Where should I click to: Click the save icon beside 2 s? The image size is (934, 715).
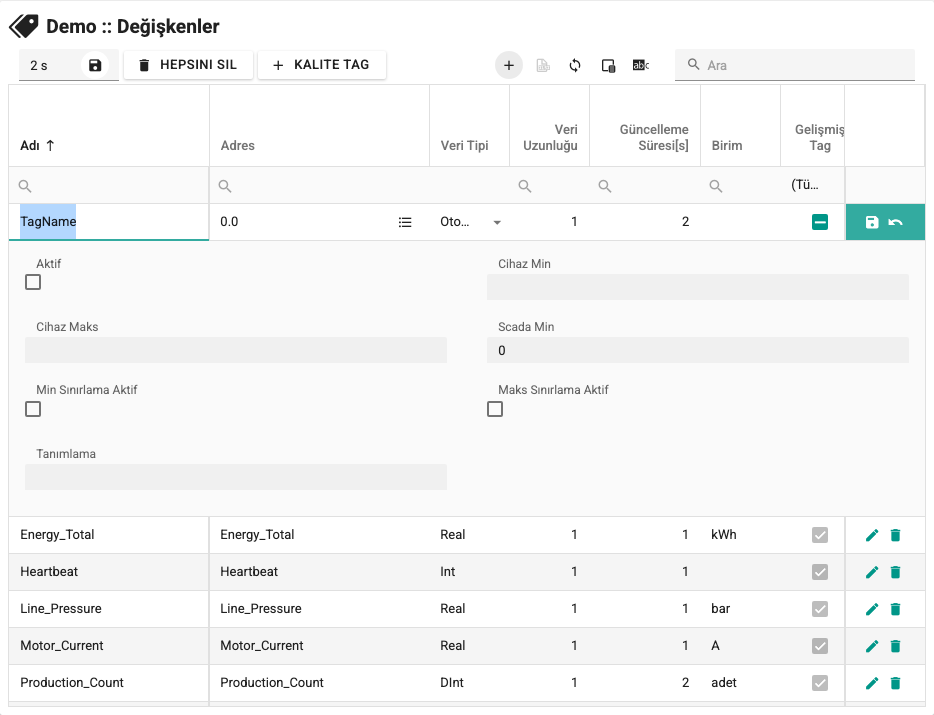[95, 65]
